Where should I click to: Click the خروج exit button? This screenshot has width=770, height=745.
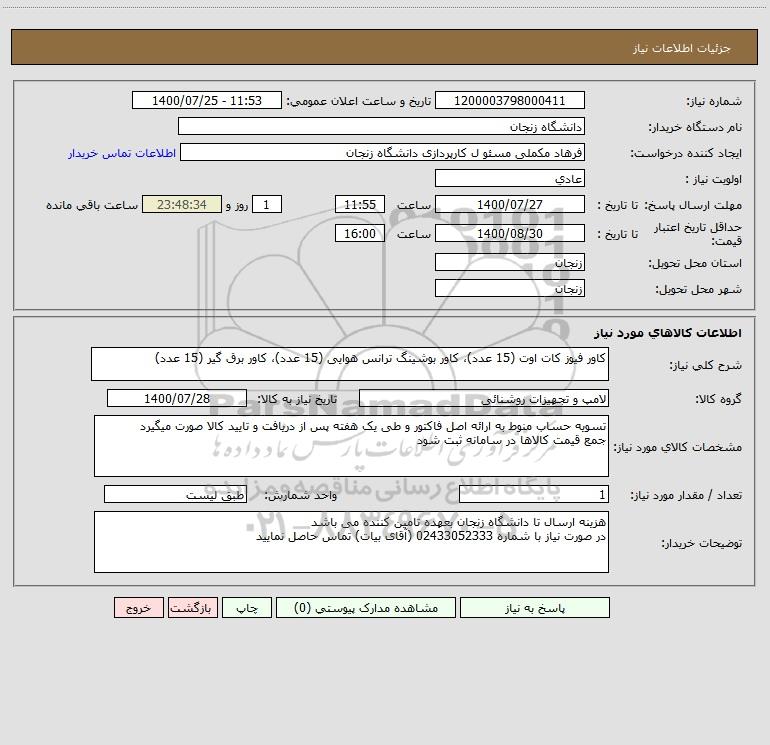point(138,607)
